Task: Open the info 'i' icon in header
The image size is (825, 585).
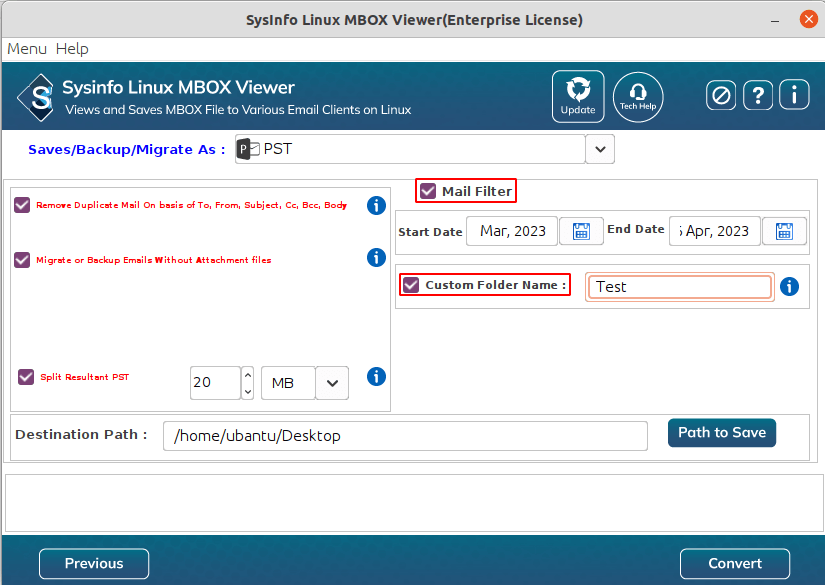Action: pyautogui.click(x=794, y=95)
